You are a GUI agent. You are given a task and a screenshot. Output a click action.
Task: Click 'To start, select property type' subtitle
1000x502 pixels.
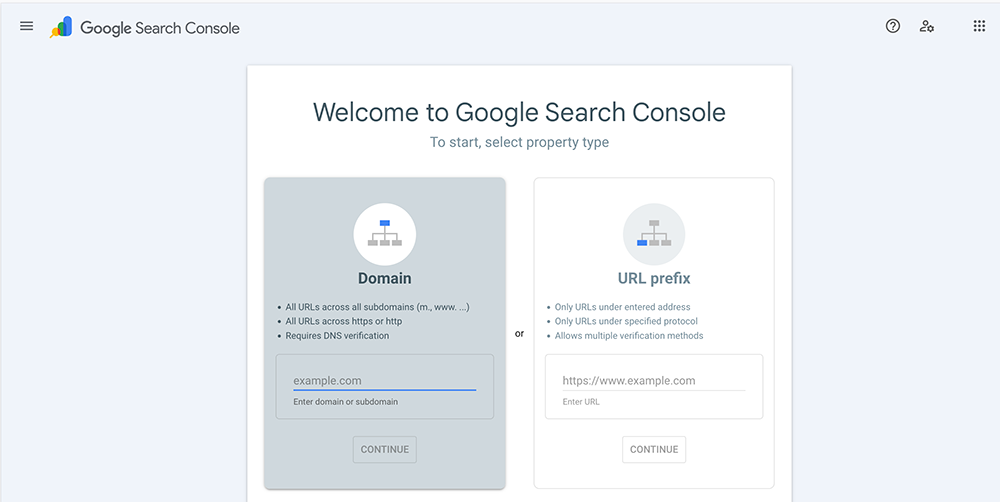[x=519, y=142]
